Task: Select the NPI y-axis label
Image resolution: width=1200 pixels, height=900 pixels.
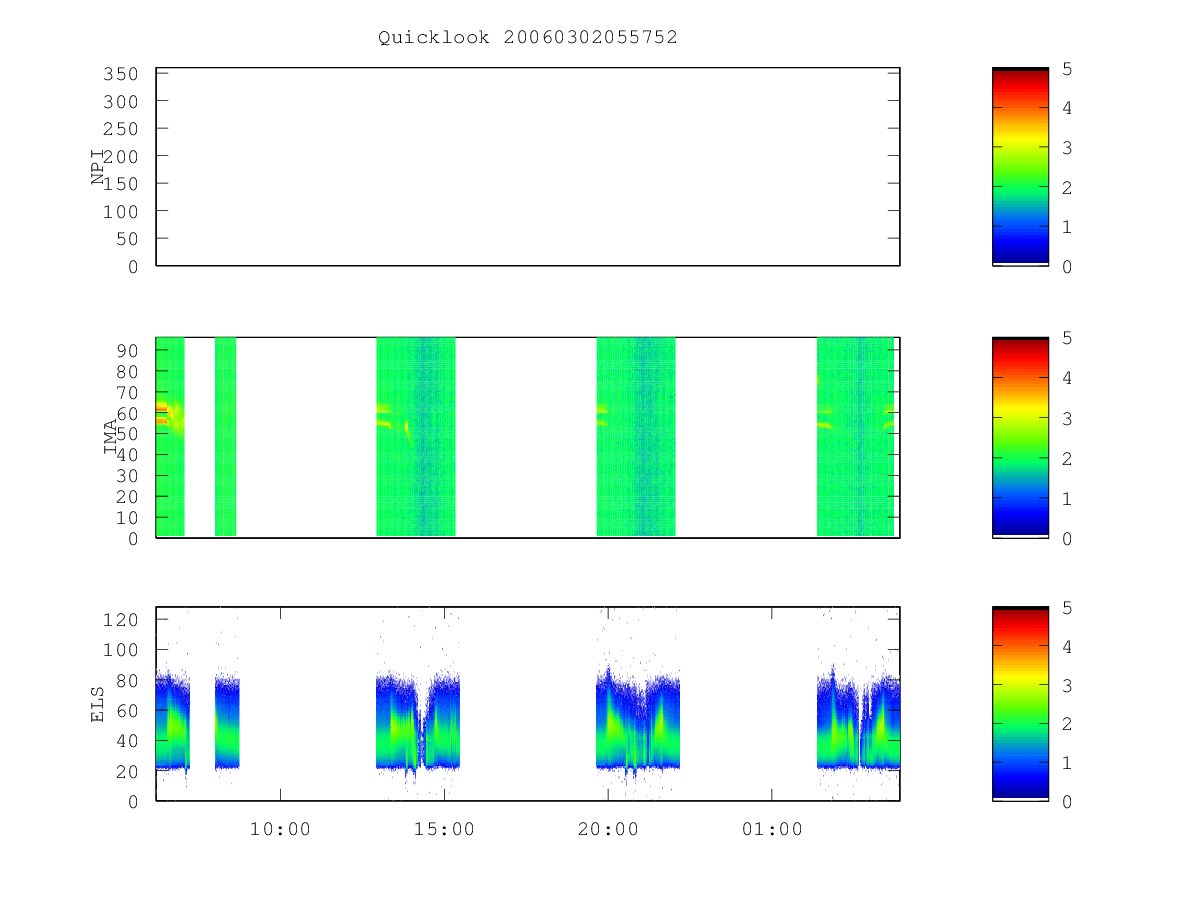Action: pyautogui.click(x=98, y=167)
